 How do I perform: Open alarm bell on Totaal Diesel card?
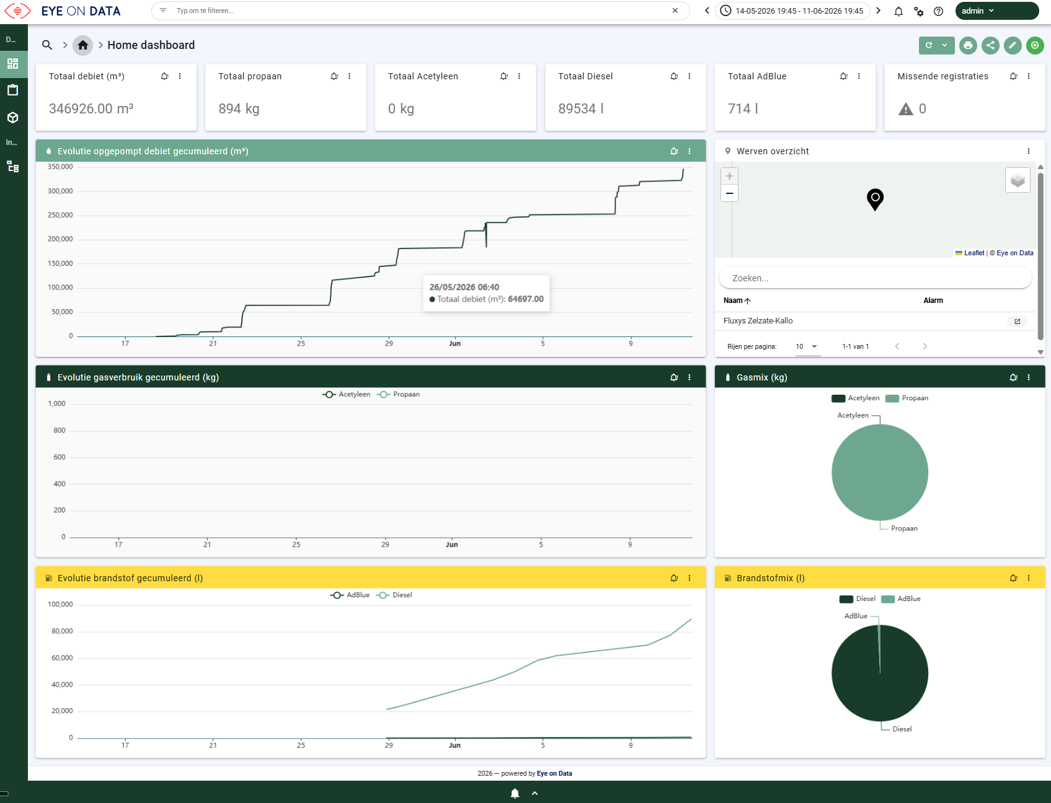click(x=674, y=76)
